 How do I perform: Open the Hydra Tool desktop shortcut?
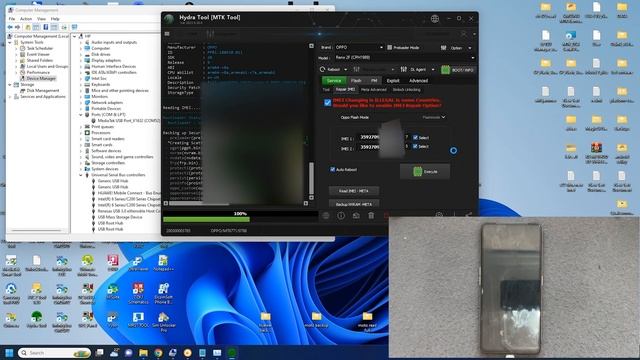[36, 319]
